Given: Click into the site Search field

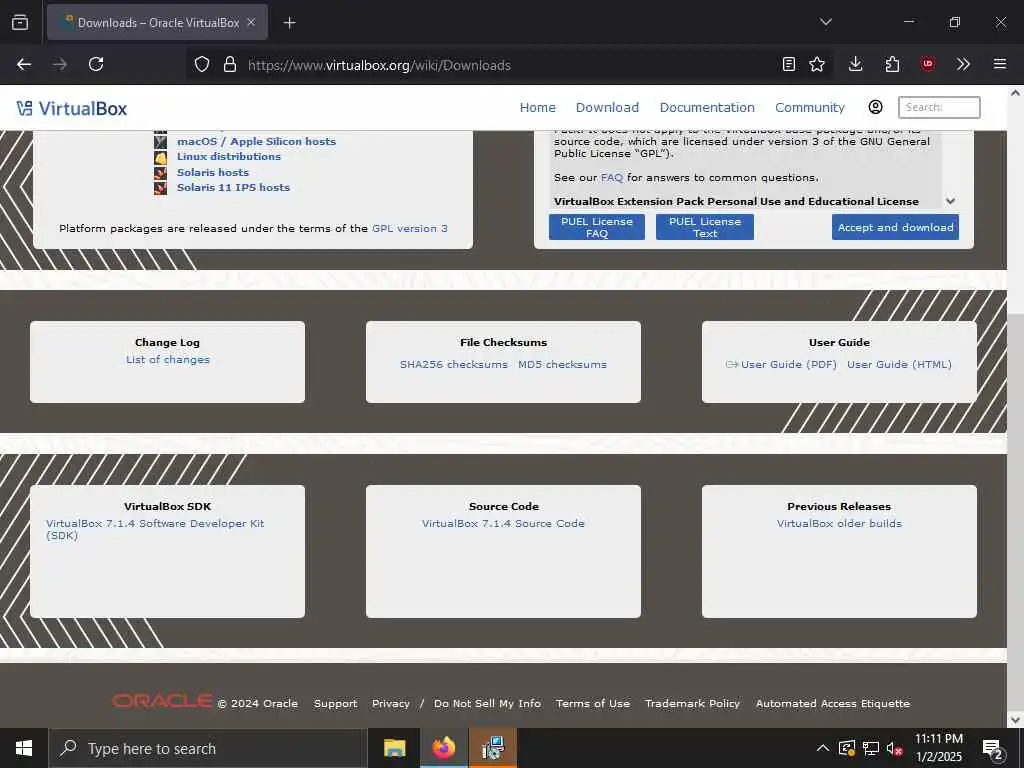Looking at the screenshot, I should click(939, 107).
